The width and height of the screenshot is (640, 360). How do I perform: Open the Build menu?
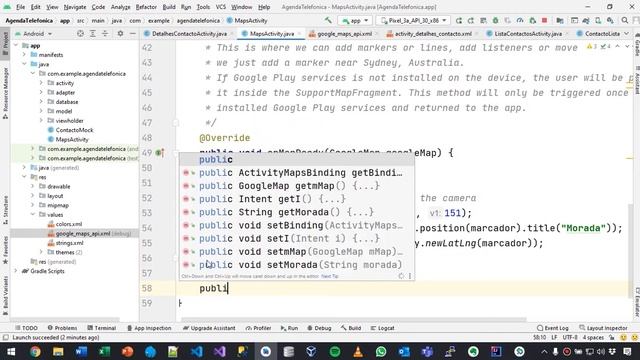pos(169,7)
